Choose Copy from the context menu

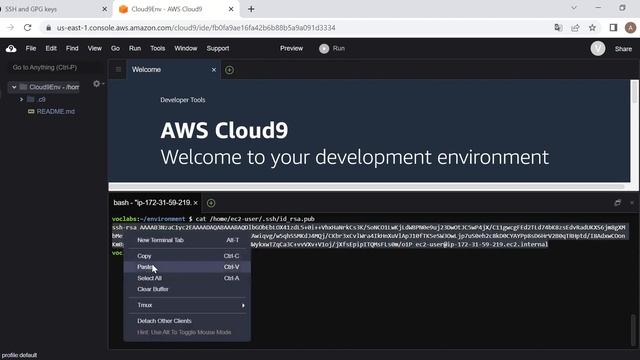187,256
